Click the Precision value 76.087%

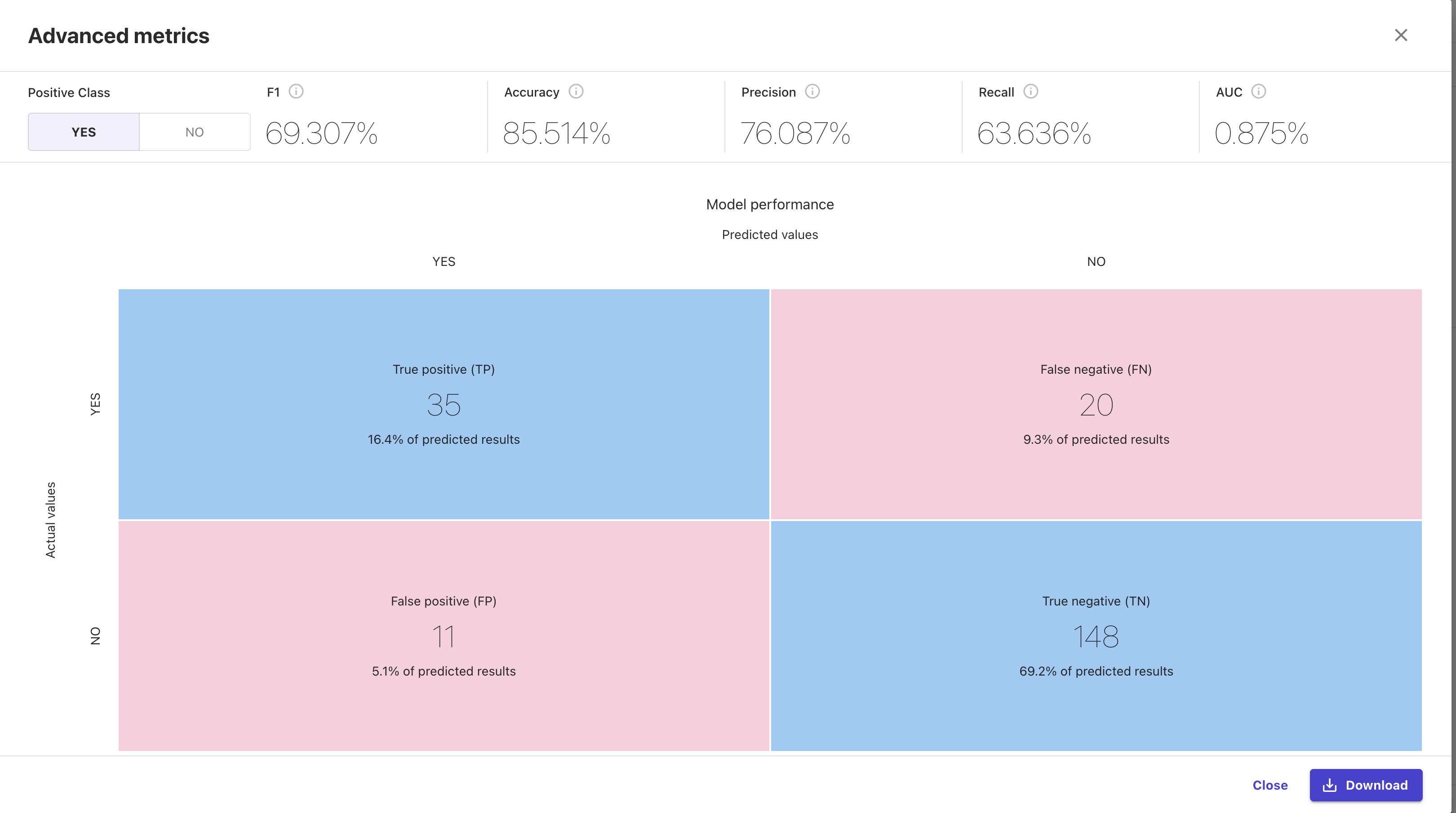[795, 134]
